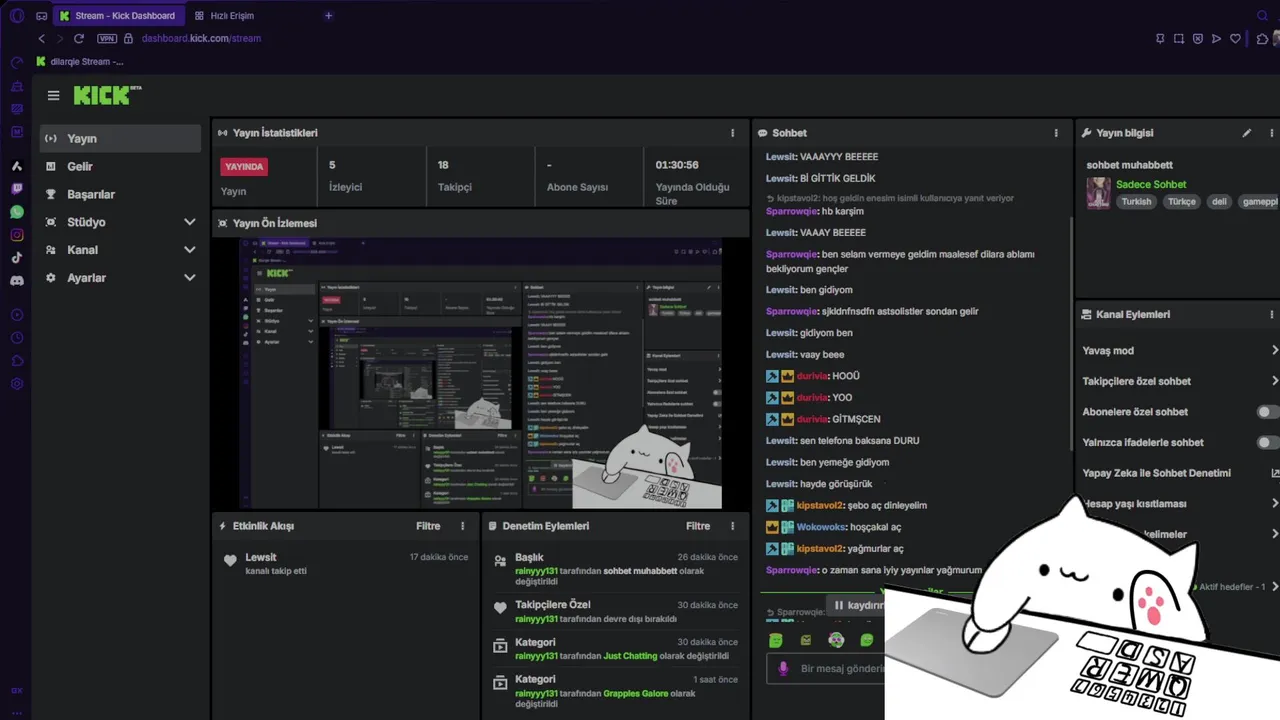The height and width of the screenshot is (720, 1280).
Task: Open Twitch in the browser sidebar
Action: [x=17, y=189]
